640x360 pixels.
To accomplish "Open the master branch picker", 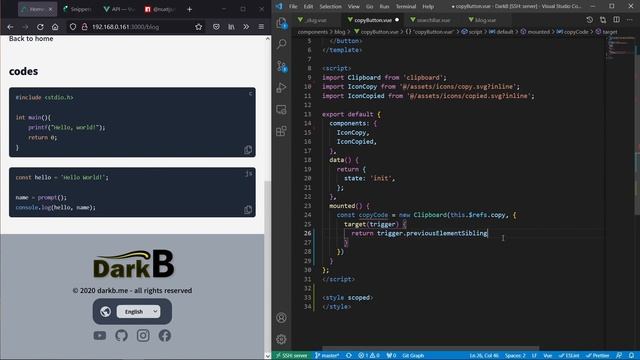I will click(327, 356).
